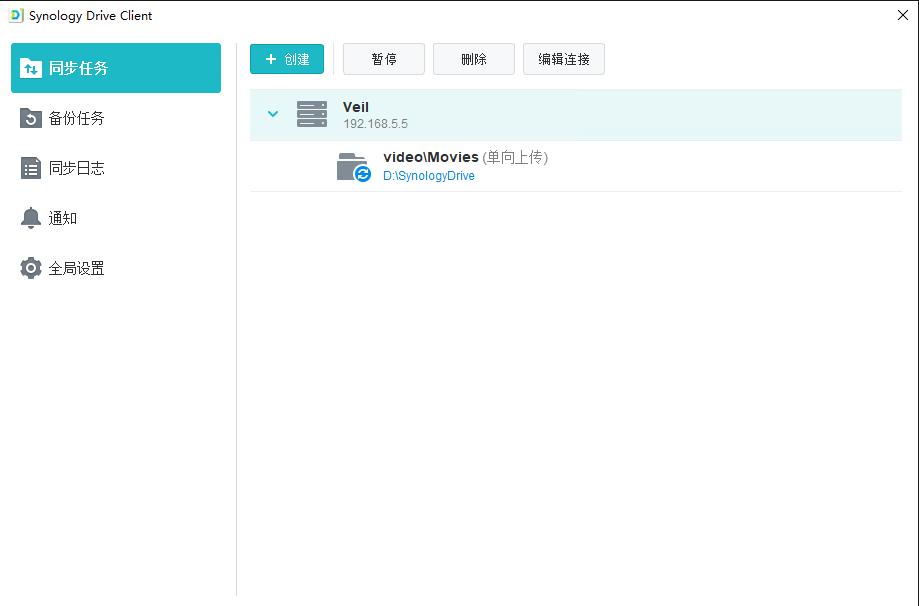Collapse the Veil server chevron
The width and height of the screenshot is (919, 606).
(x=273, y=114)
